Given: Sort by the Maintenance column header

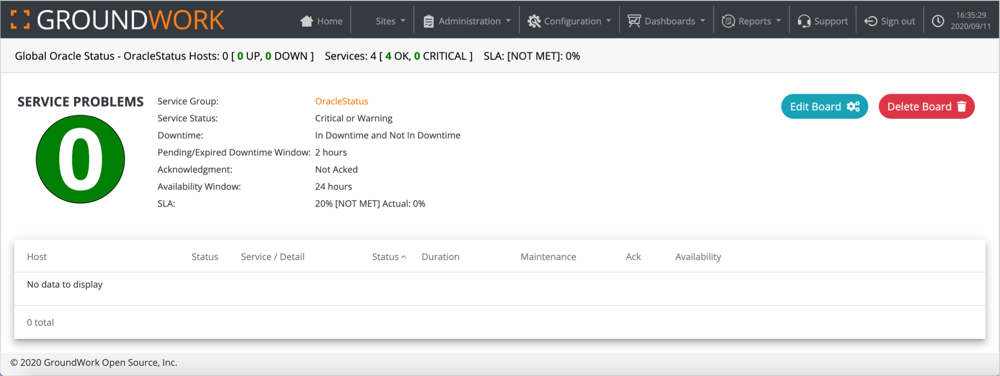Looking at the screenshot, I should pyautogui.click(x=548, y=257).
